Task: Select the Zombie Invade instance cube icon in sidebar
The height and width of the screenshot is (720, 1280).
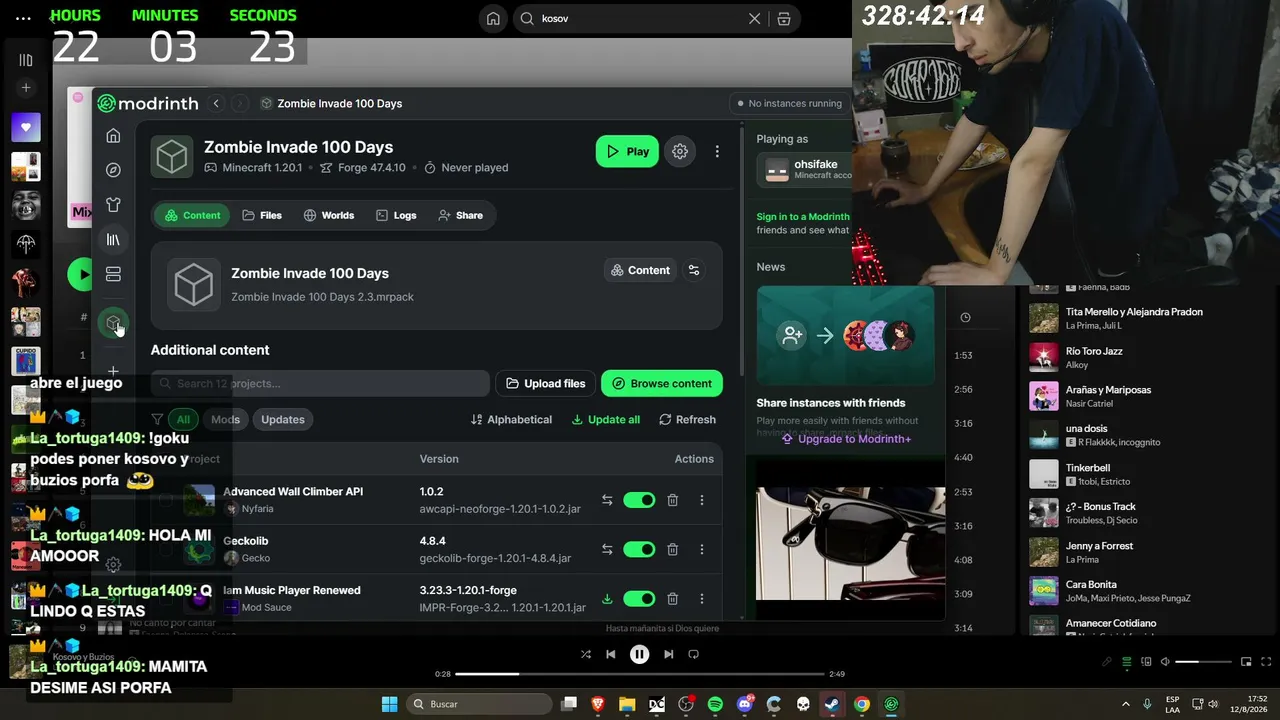Action: pos(113,323)
